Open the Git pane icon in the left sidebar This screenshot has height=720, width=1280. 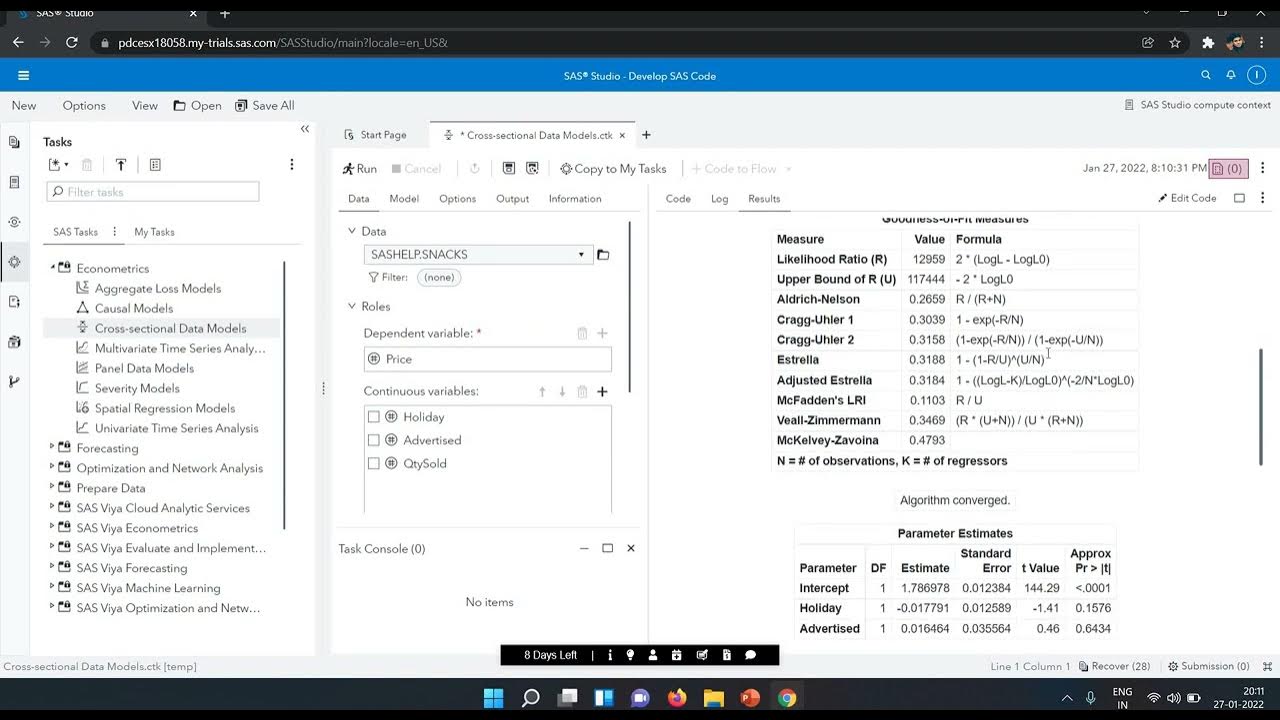(x=14, y=382)
